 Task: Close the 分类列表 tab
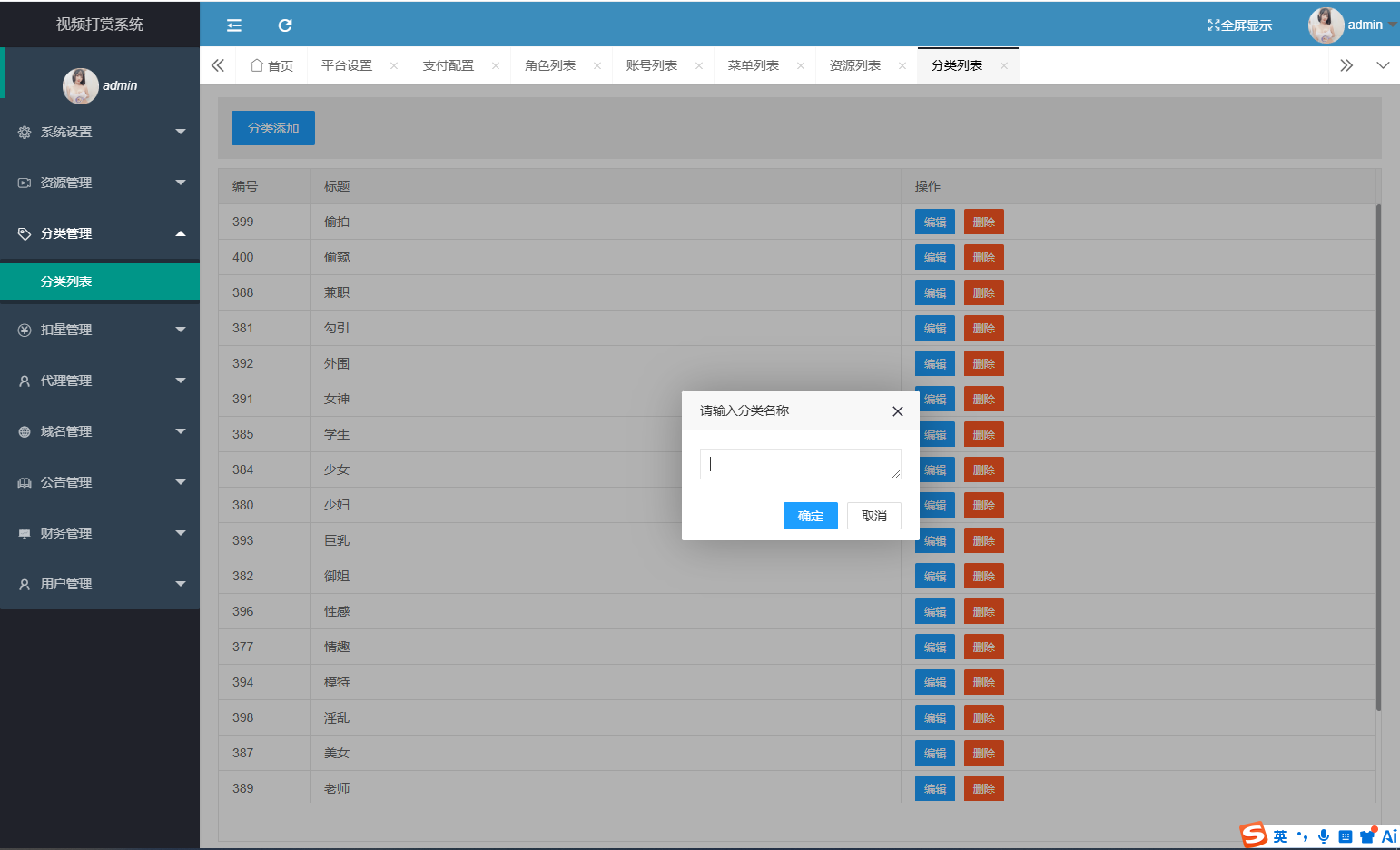1004,65
